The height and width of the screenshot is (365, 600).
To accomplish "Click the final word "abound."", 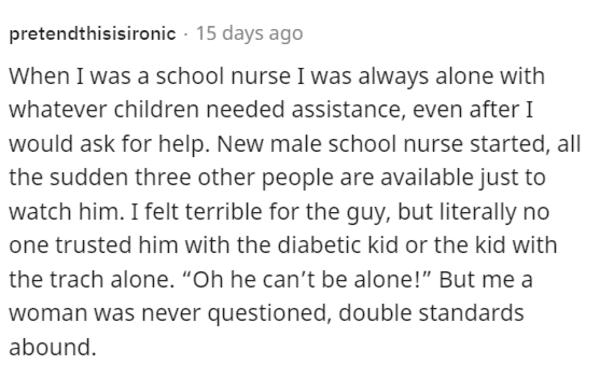I will [52, 347].
